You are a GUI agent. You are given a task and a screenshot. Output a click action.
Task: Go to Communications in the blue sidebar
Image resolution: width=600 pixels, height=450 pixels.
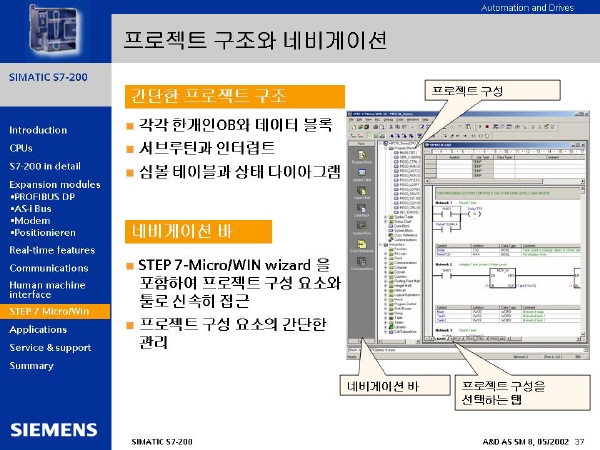pyautogui.click(x=49, y=268)
